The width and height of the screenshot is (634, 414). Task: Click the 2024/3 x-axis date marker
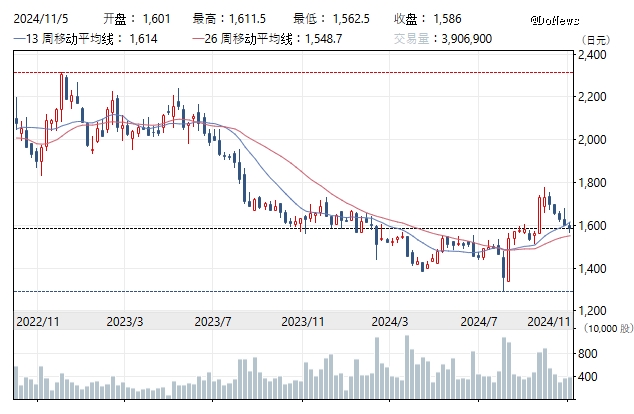pos(391,321)
